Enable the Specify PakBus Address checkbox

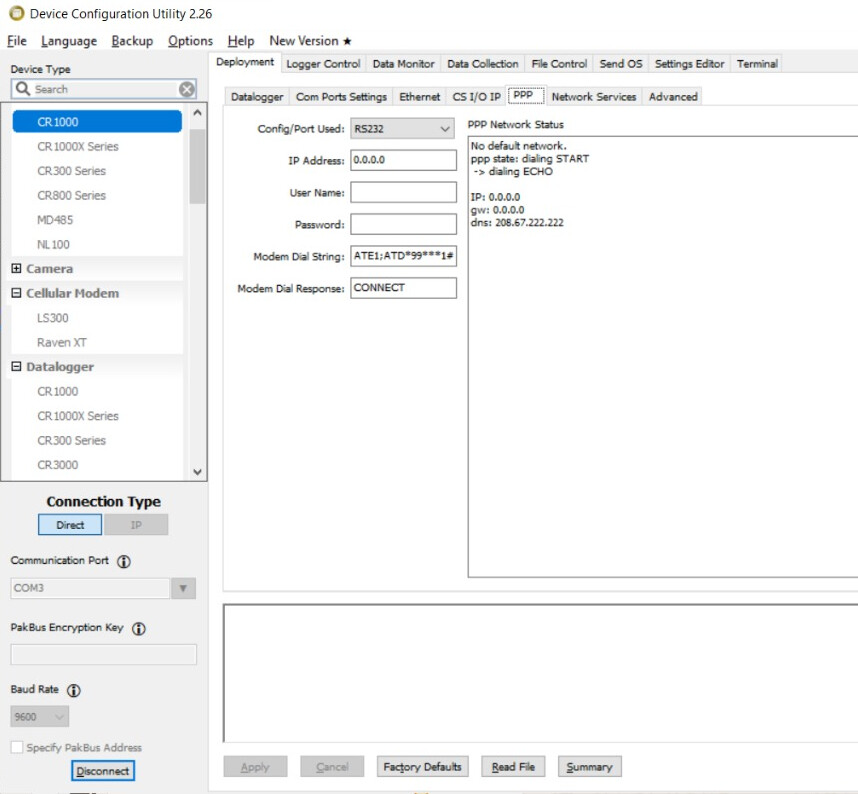click(x=17, y=748)
